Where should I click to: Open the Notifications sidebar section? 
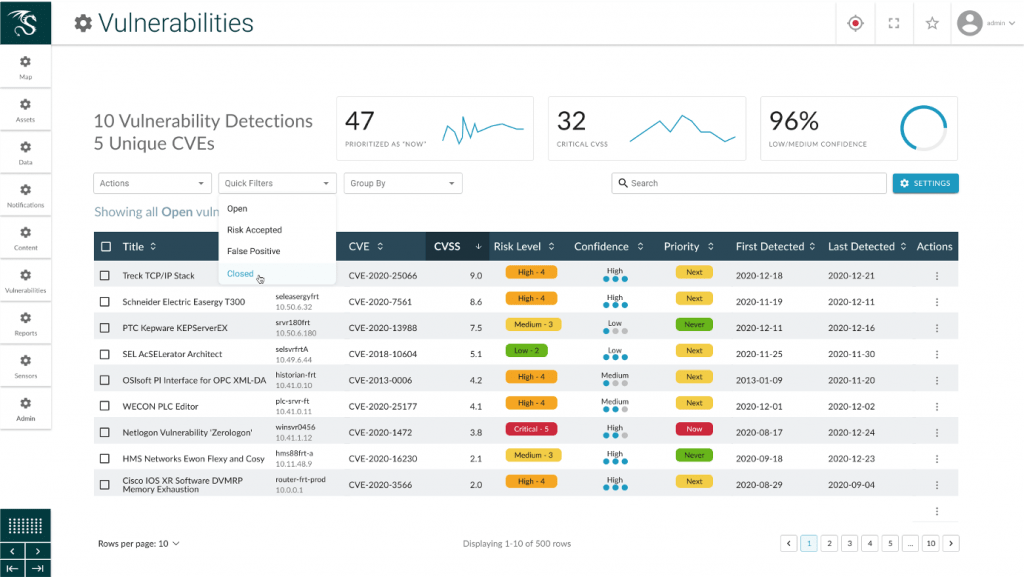click(25, 196)
